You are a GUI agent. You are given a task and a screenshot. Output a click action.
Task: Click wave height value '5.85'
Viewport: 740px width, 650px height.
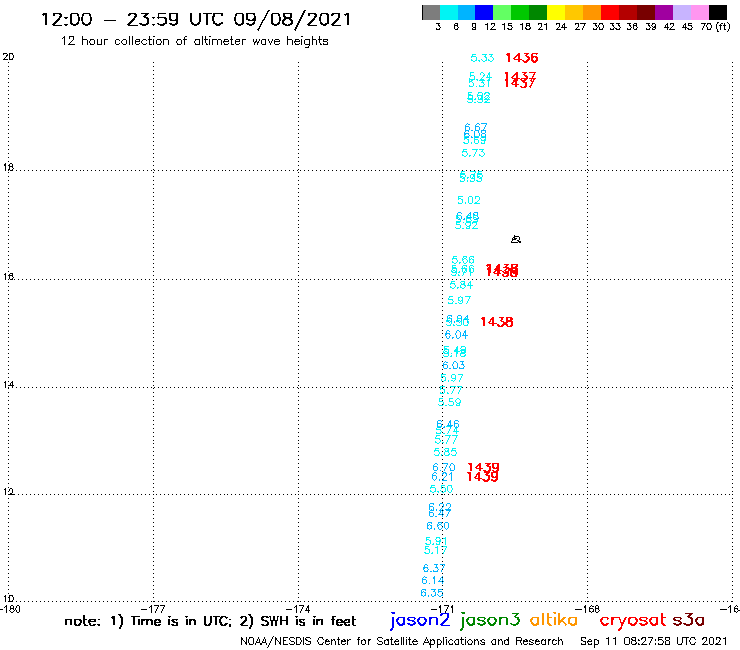446,452
